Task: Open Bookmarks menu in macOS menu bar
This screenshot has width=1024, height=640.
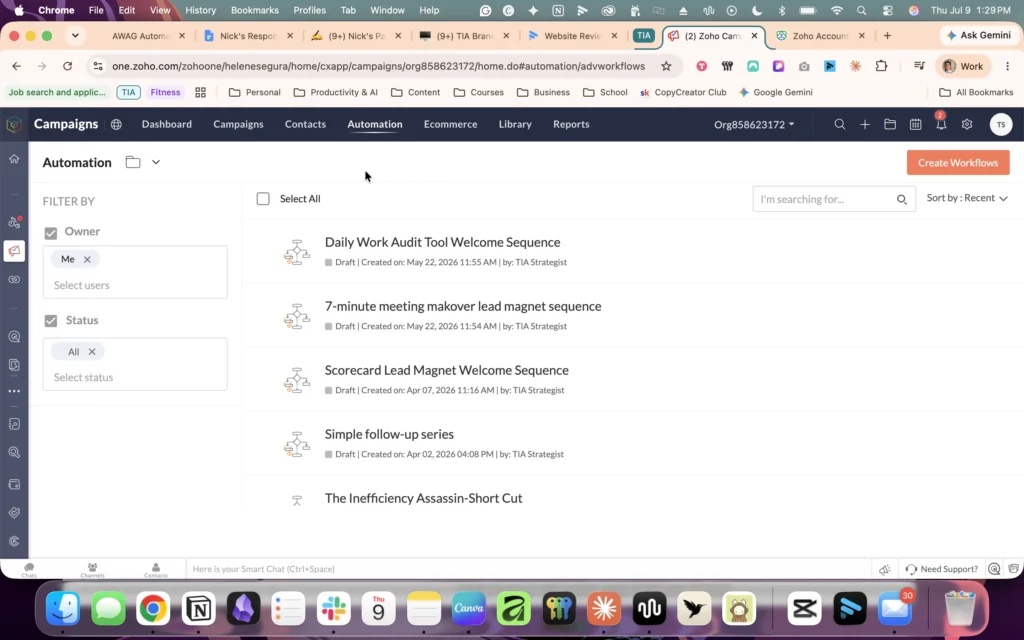Action: click(x=255, y=10)
